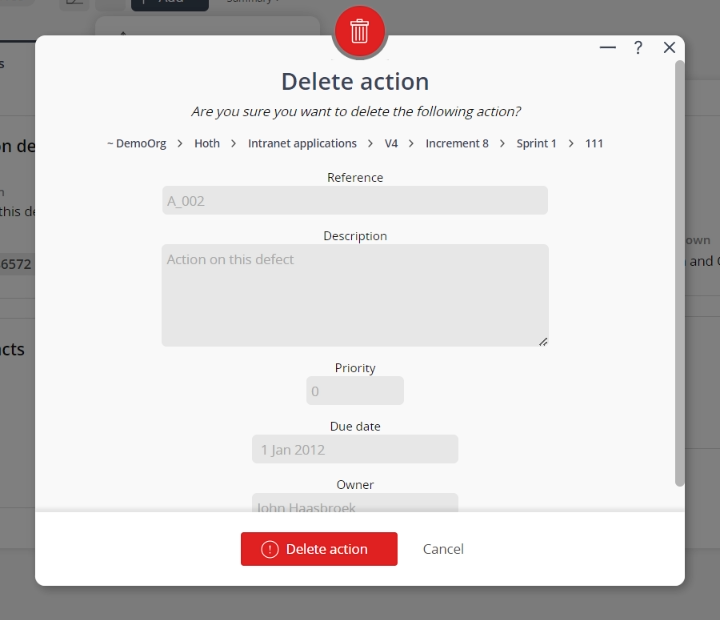720x620 pixels.
Task: Navigate to Hoth in the breadcrumb
Action: click(x=207, y=143)
